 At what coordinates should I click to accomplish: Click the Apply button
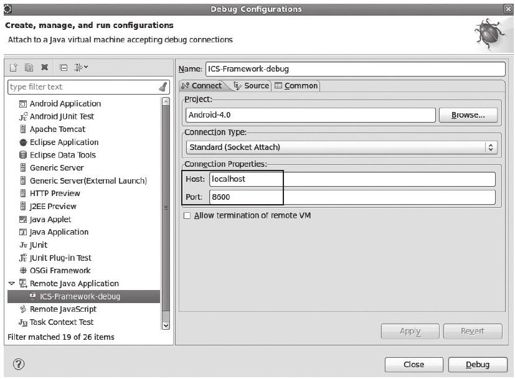[x=410, y=331]
